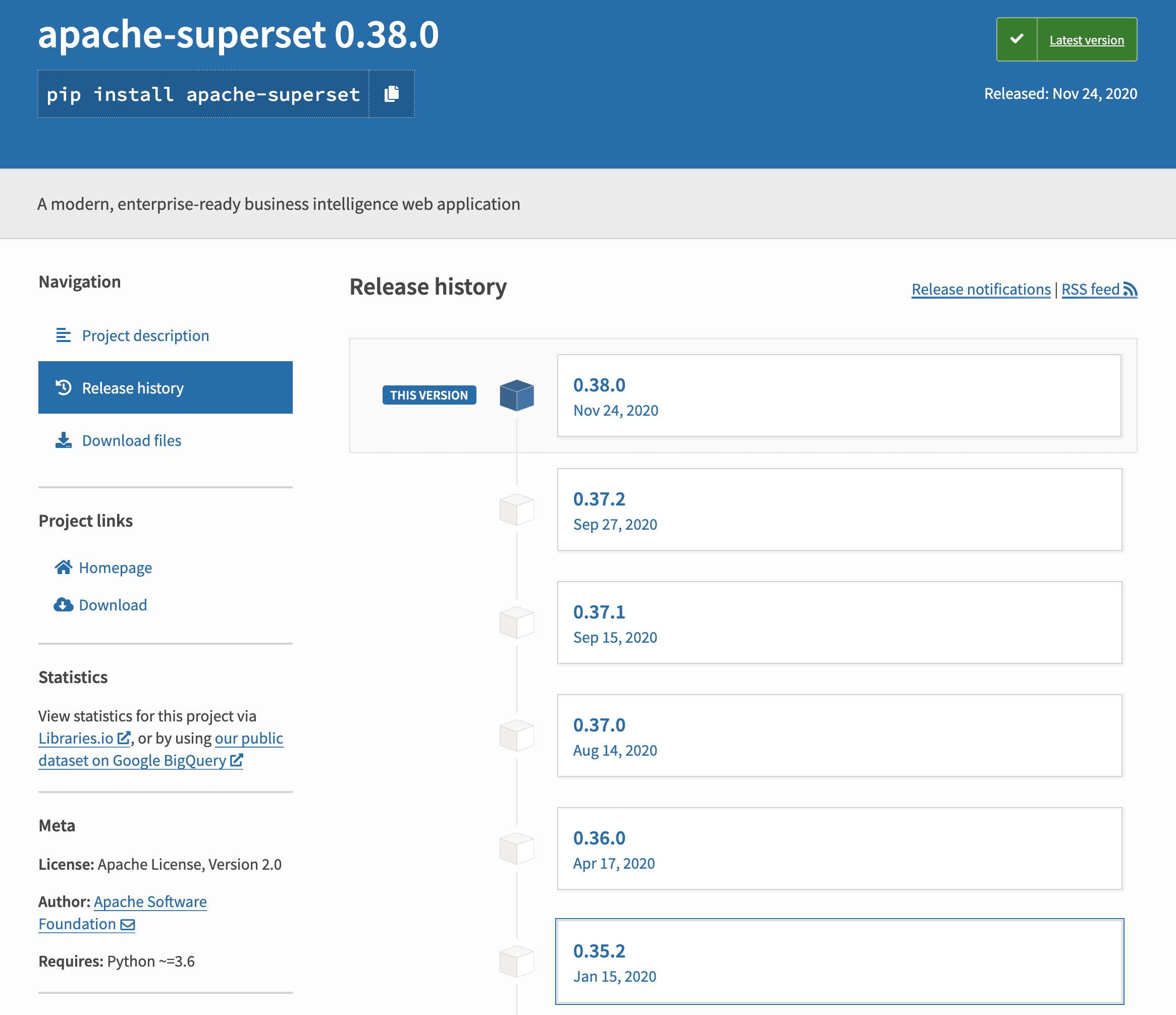Image resolution: width=1176 pixels, height=1015 pixels.
Task: Click the grey cube beside 0.36.0
Action: click(516, 848)
